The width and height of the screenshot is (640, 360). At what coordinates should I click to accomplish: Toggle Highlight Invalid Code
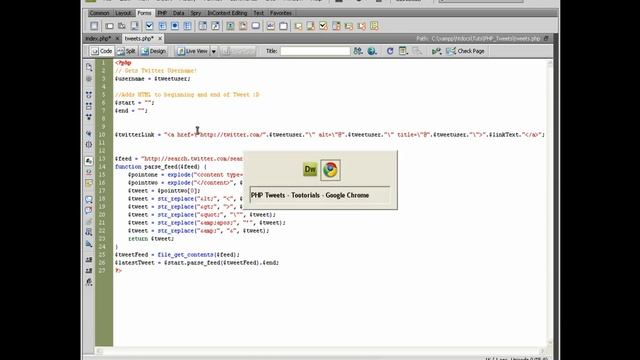pos(89,172)
